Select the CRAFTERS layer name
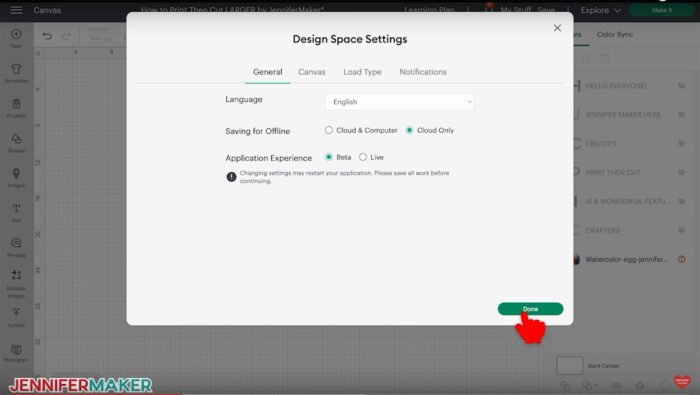This screenshot has height=395, width=700. coord(603,230)
